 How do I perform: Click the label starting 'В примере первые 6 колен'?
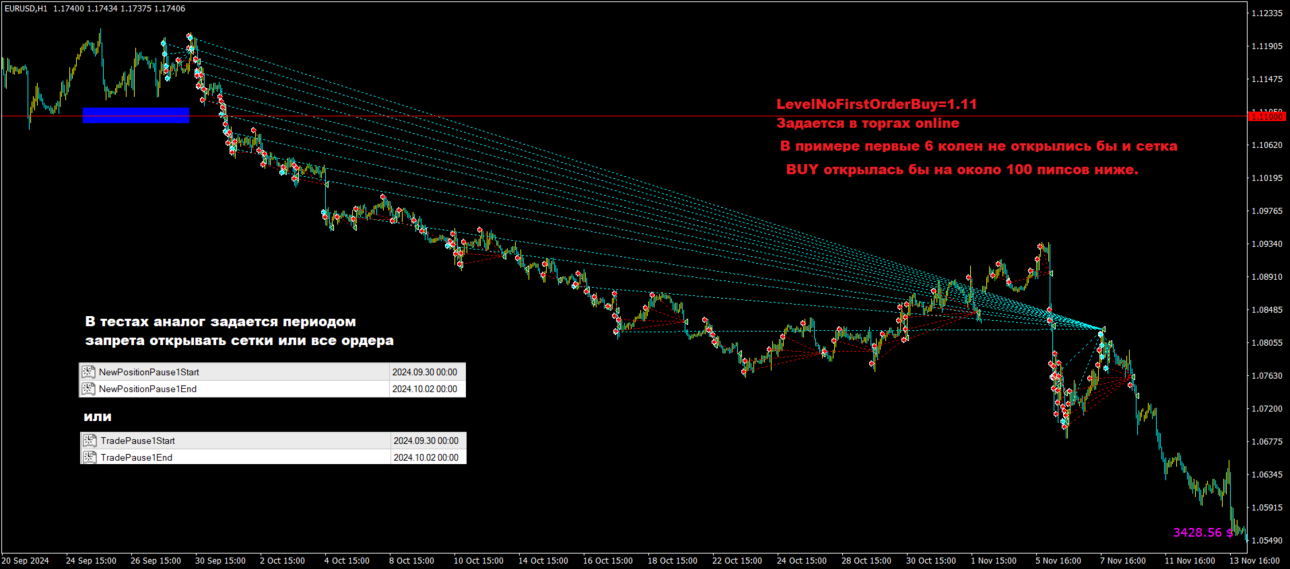[978, 146]
